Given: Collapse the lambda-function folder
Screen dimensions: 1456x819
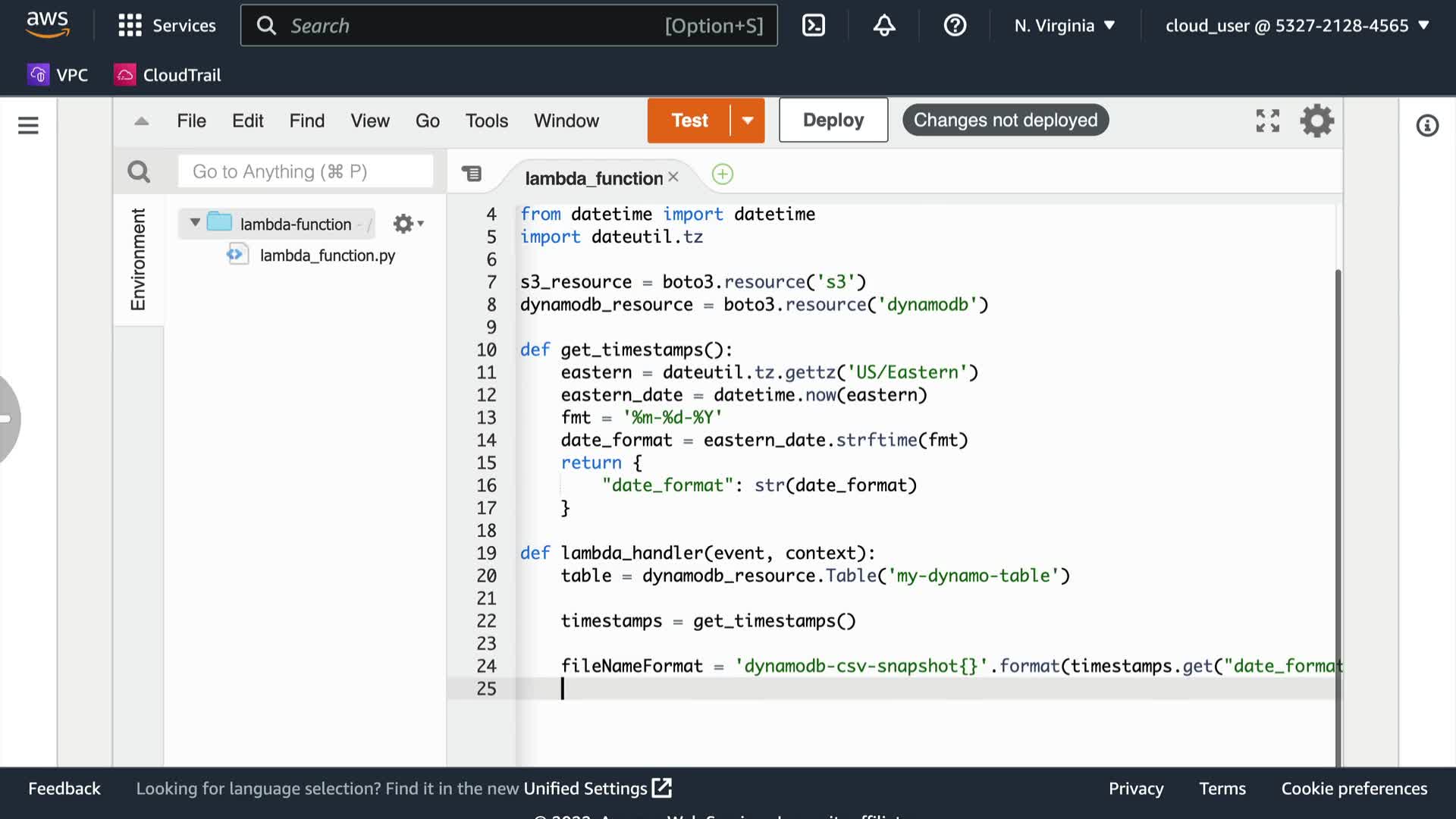Looking at the screenshot, I should [x=195, y=223].
